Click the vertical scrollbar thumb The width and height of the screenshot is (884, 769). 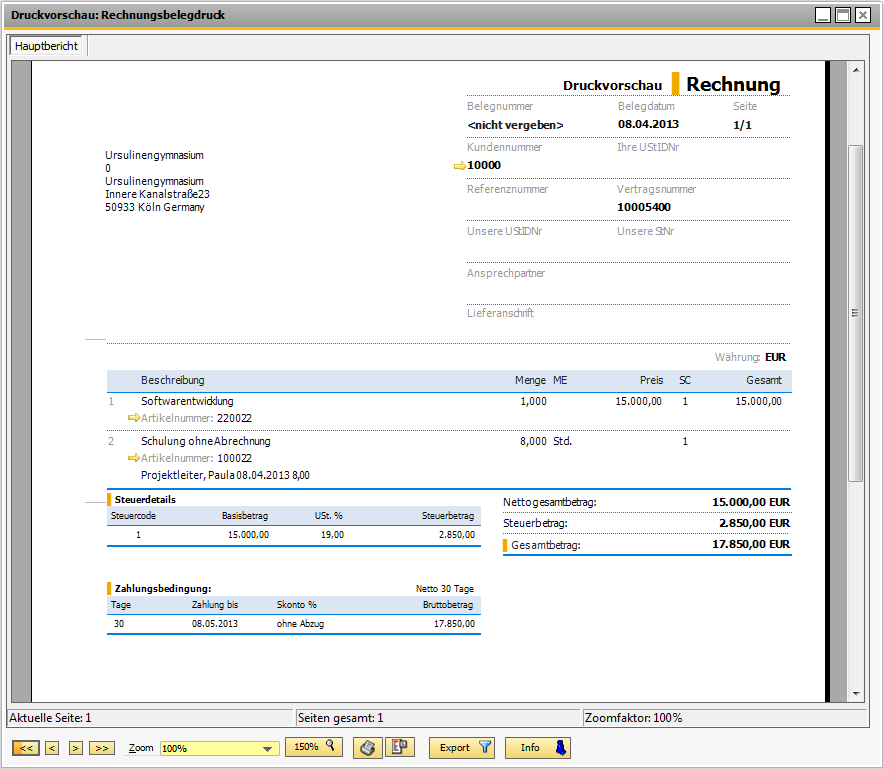coord(855,312)
